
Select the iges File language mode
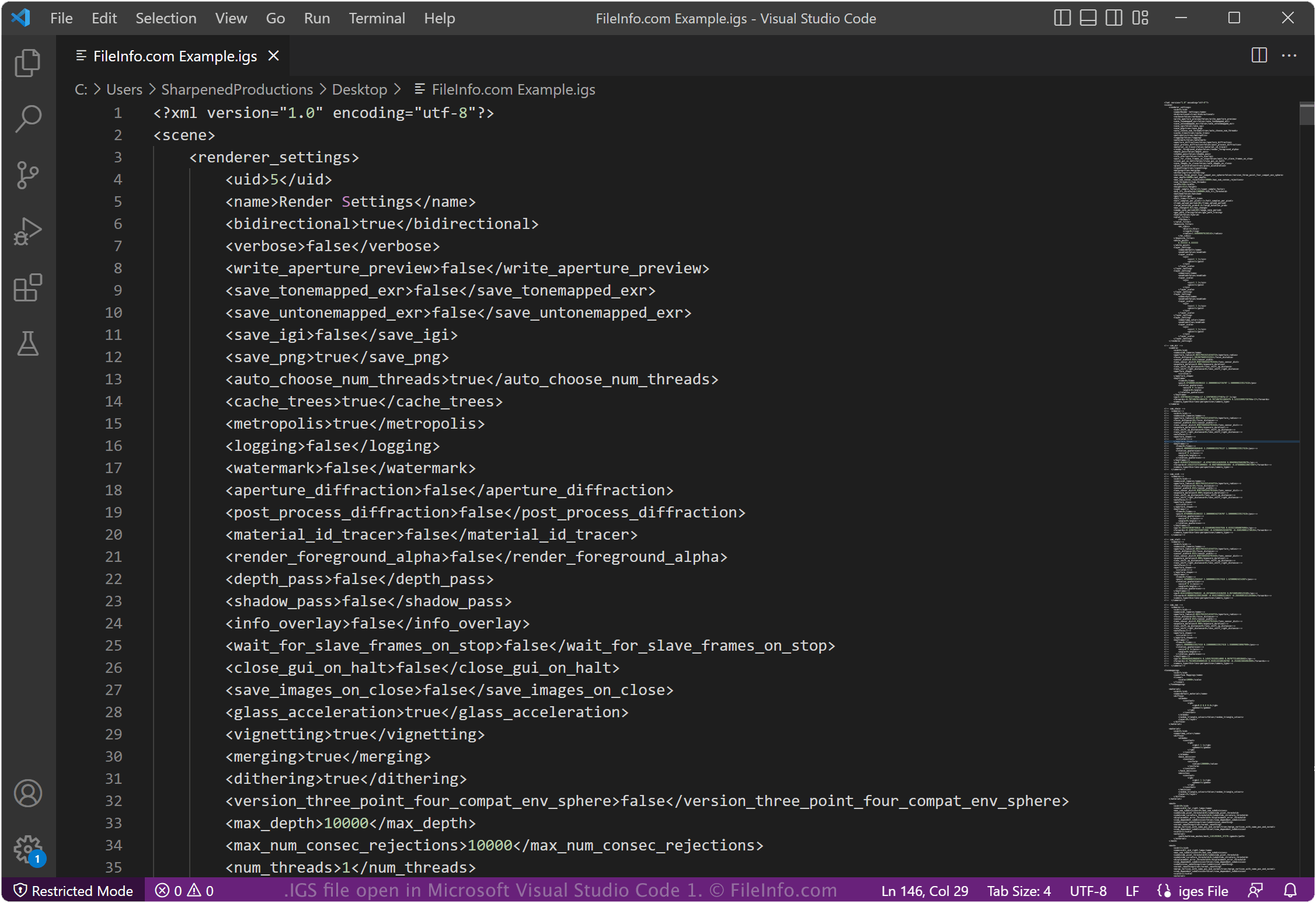tap(1193, 891)
